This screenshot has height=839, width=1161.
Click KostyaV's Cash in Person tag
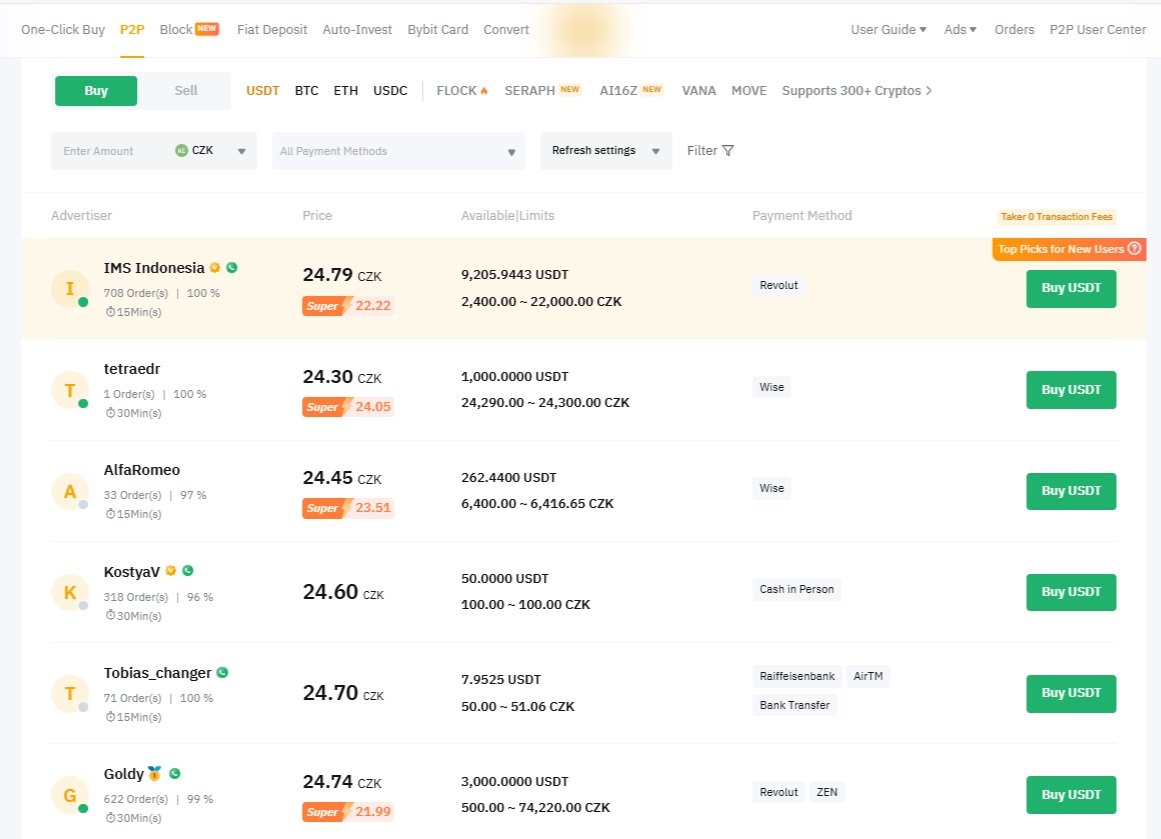(x=797, y=589)
